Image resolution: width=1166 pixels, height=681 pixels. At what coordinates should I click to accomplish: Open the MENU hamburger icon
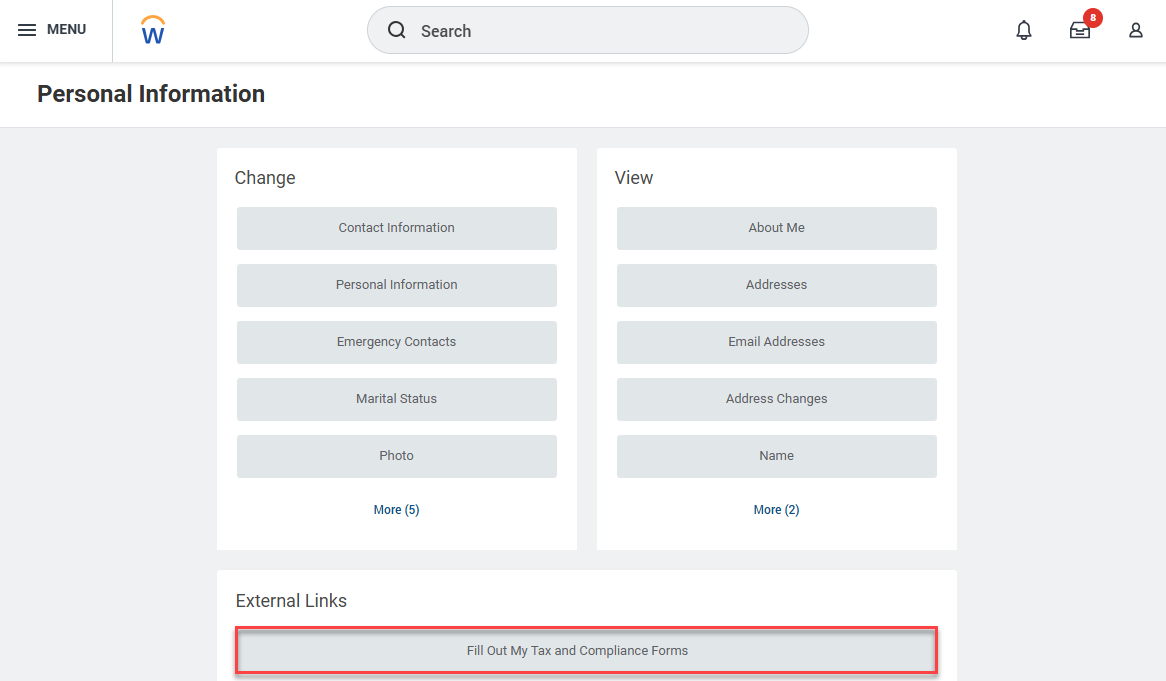27,29
